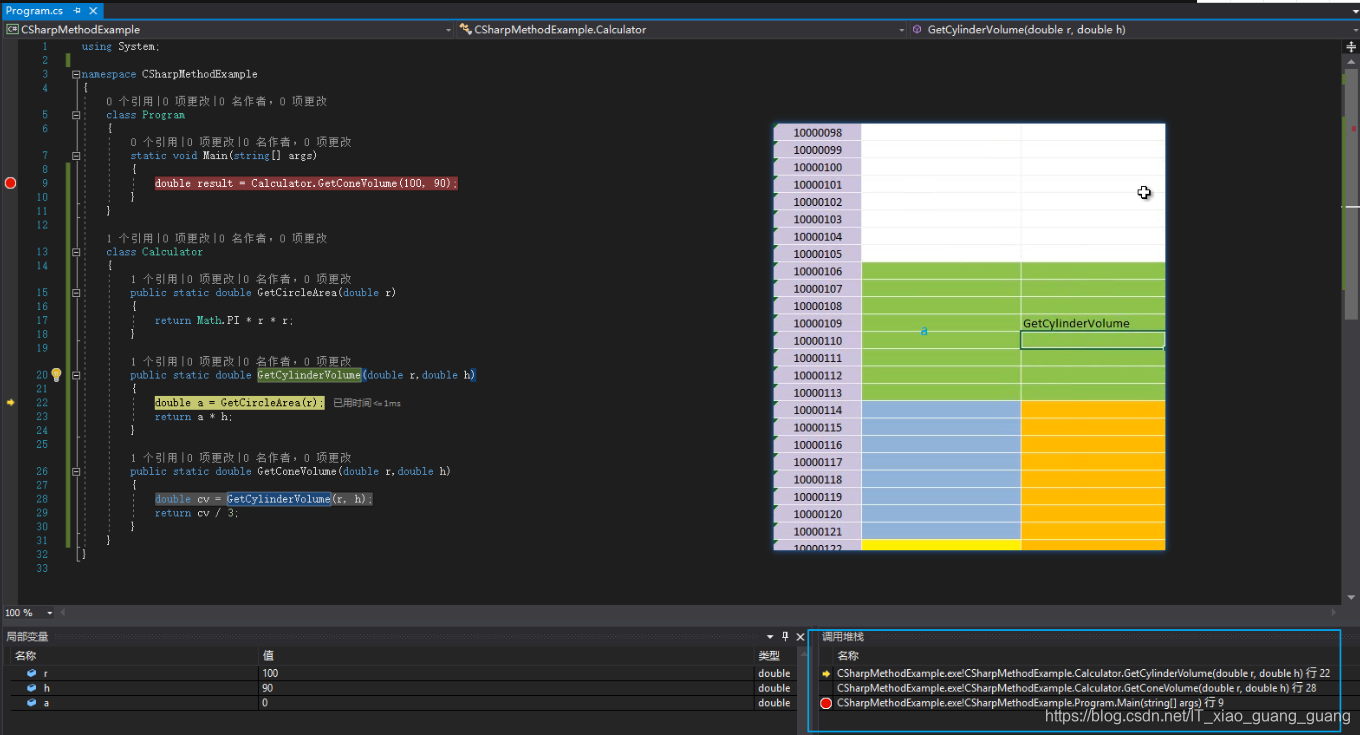The height and width of the screenshot is (735, 1360).
Task: Click the references CodeLens above class Program
Action: 216,101
